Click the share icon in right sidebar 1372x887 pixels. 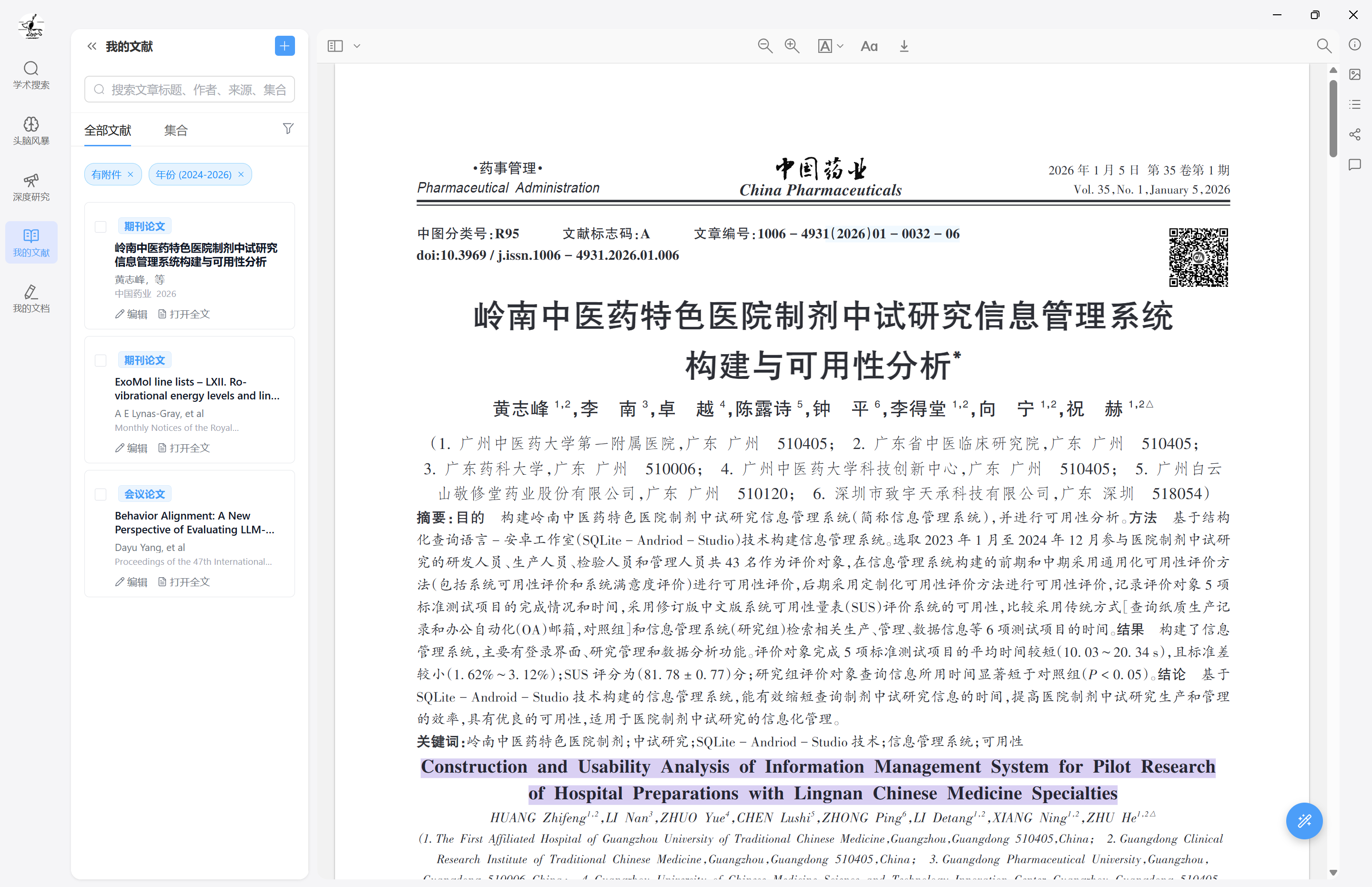[x=1354, y=134]
